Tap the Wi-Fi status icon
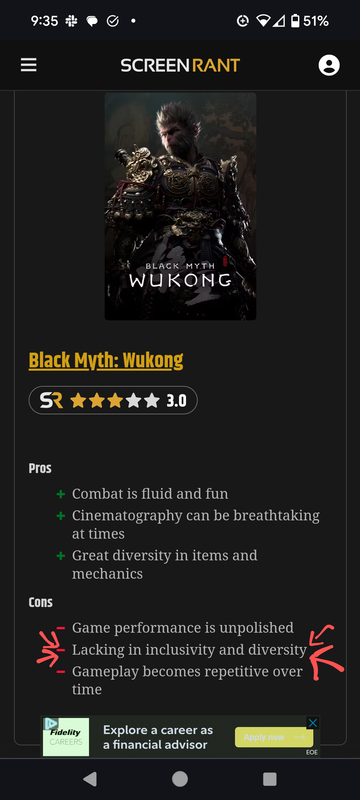Viewport: 360px width, 800px height. click(x=263, y=21)
